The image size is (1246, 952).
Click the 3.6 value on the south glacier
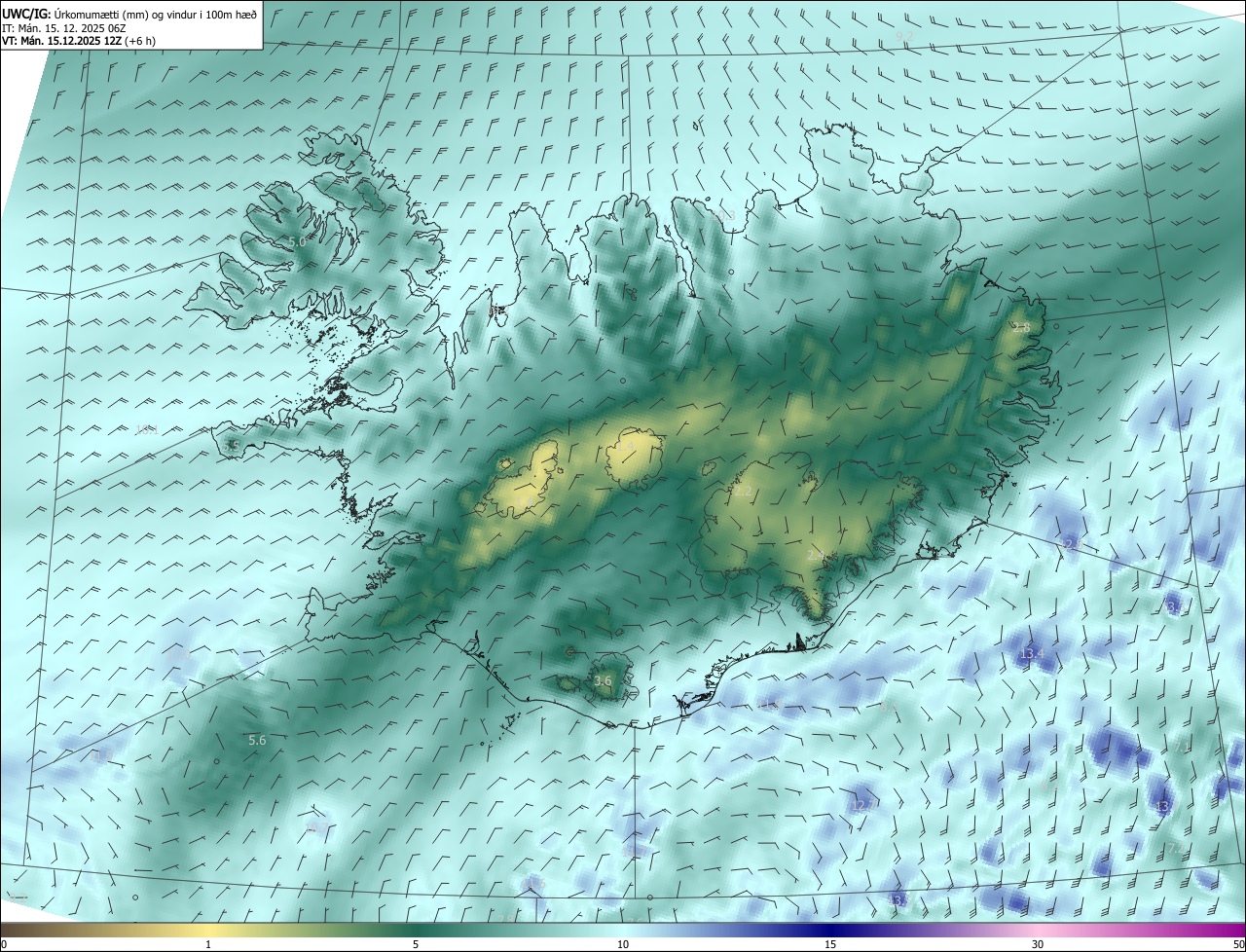(603, 681)
